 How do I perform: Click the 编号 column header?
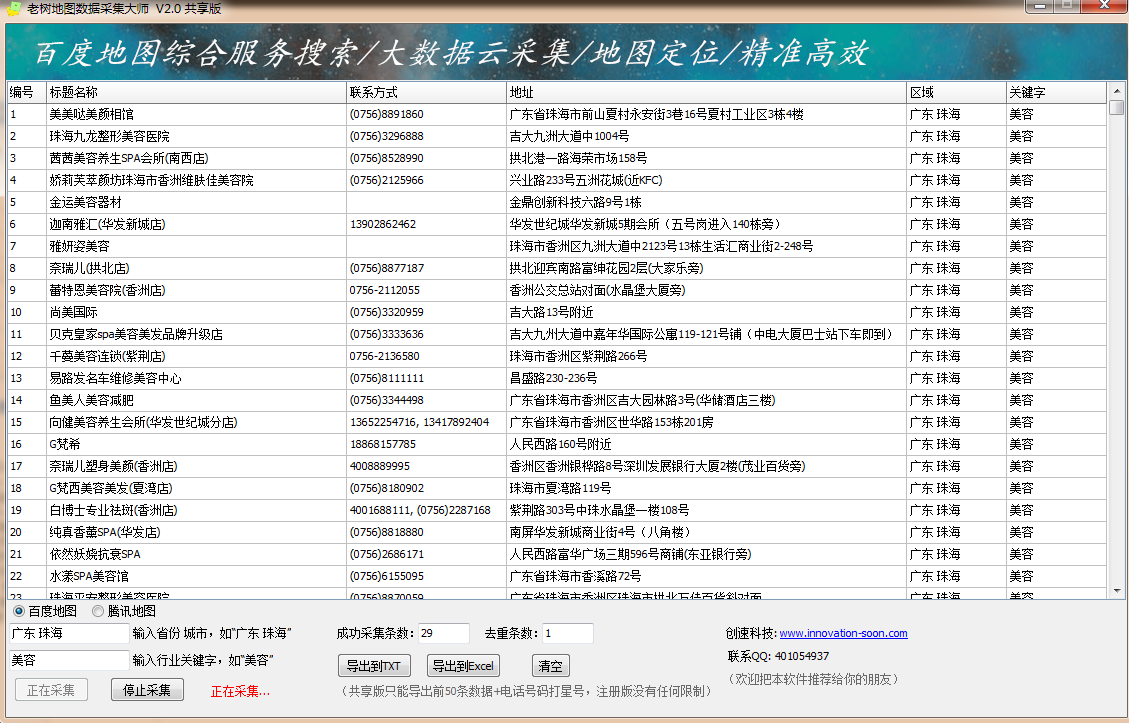pyautogui.click(x=27, y=92)
